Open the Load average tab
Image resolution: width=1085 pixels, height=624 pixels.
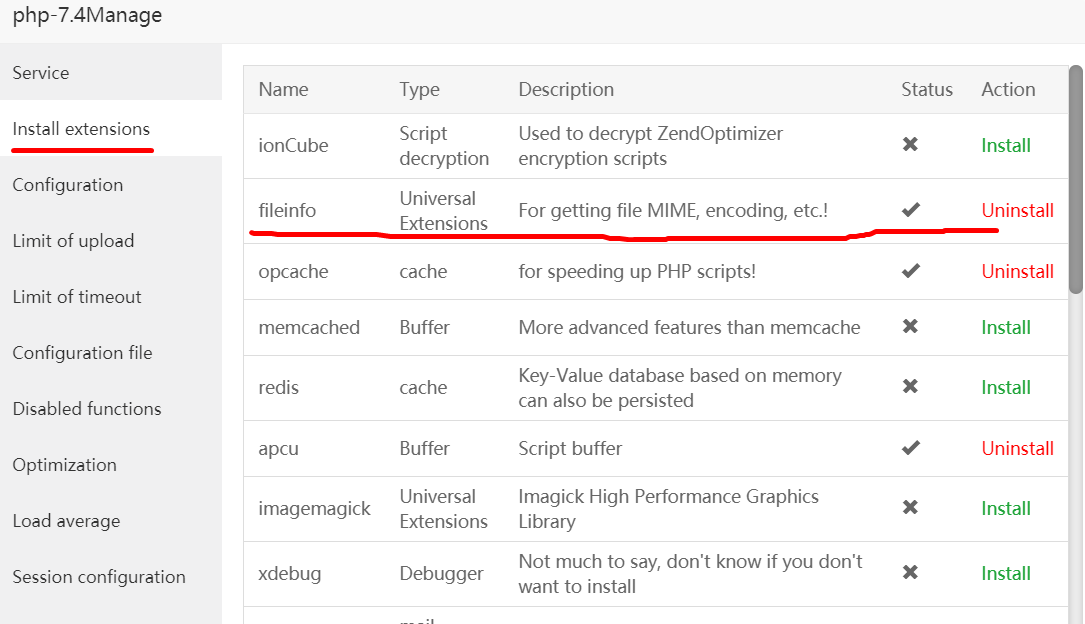click(66, 521)
